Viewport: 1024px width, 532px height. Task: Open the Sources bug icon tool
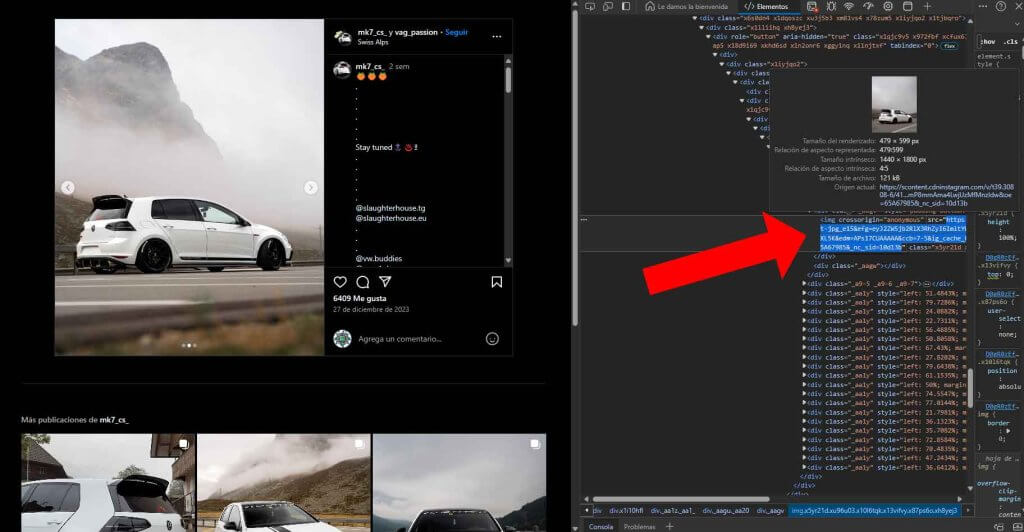tap(831, 7)
